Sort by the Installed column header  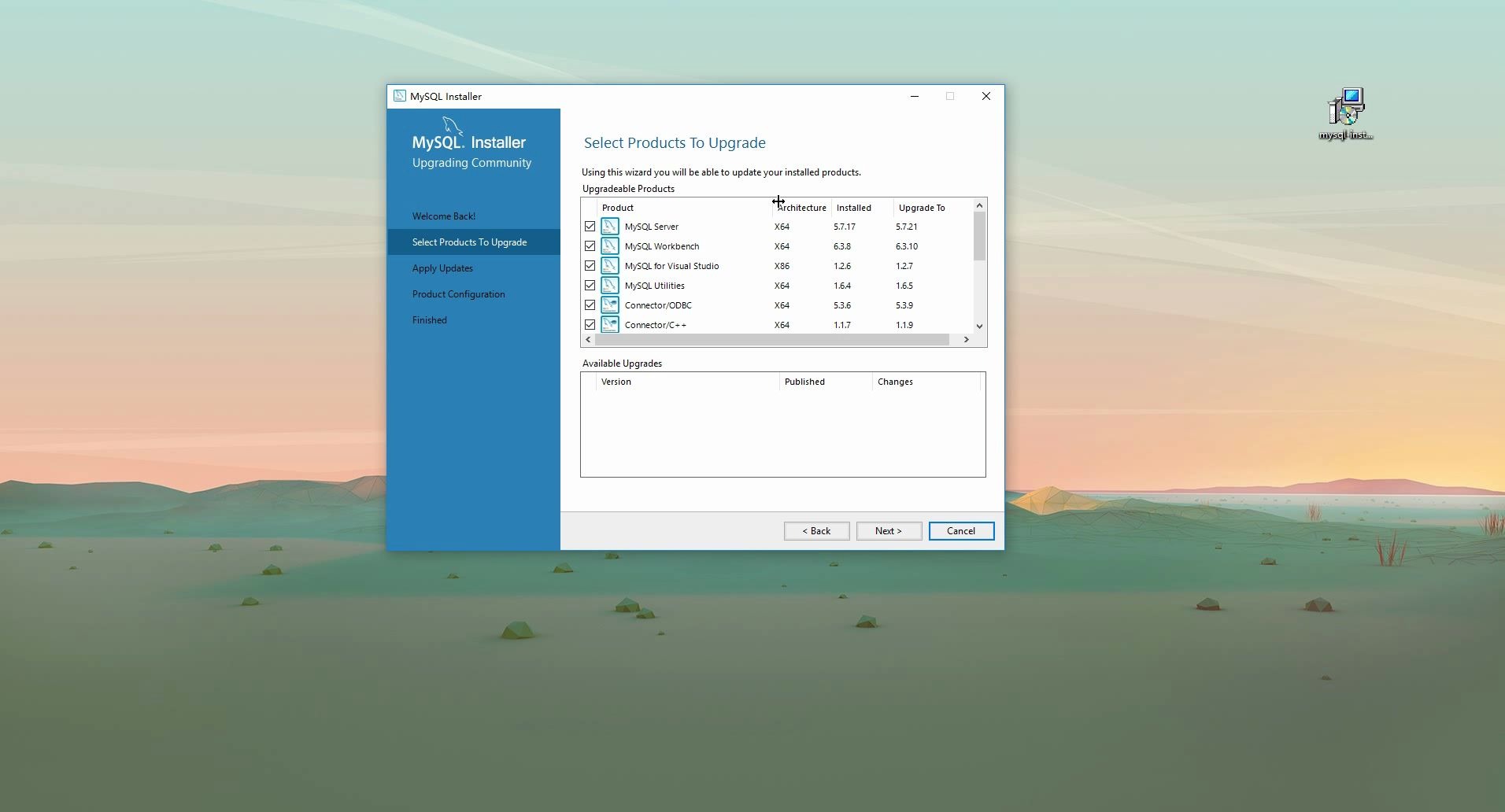point(863,208)
